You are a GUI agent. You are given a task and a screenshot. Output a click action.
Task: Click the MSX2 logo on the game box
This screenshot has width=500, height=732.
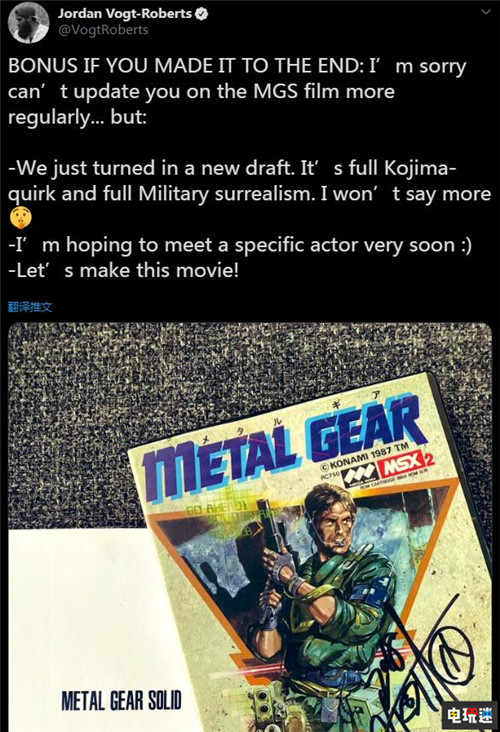coord(408,462)
